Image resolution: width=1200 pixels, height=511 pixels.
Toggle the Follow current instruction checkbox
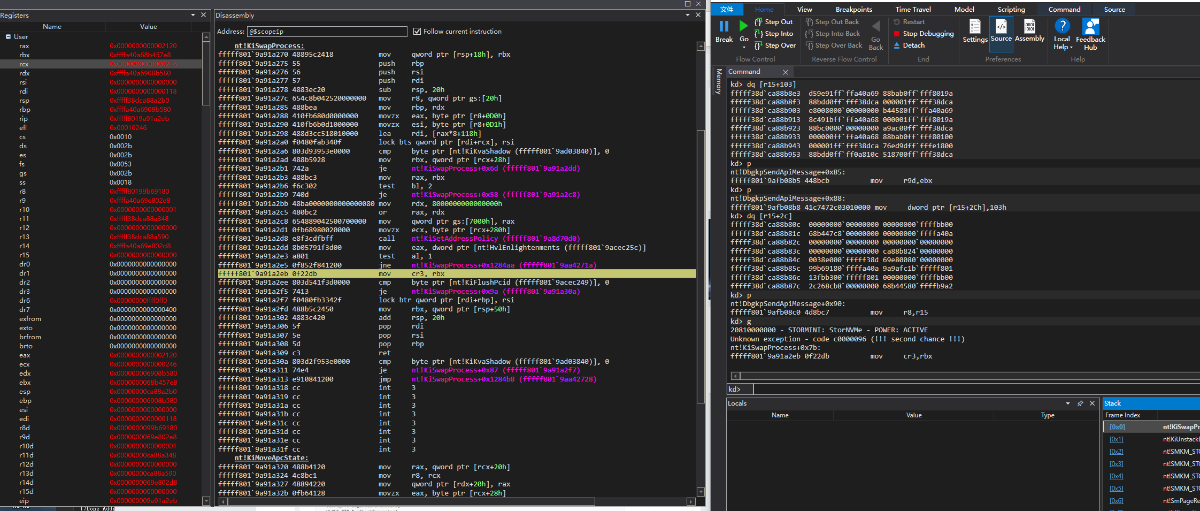pos(417,32)
